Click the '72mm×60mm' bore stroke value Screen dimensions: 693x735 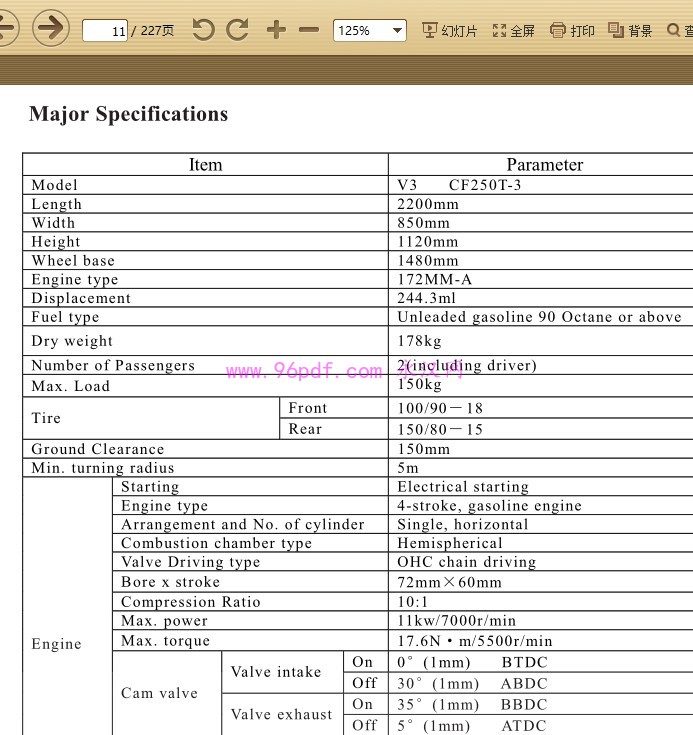pyautogui.click(x=449, y=582)
